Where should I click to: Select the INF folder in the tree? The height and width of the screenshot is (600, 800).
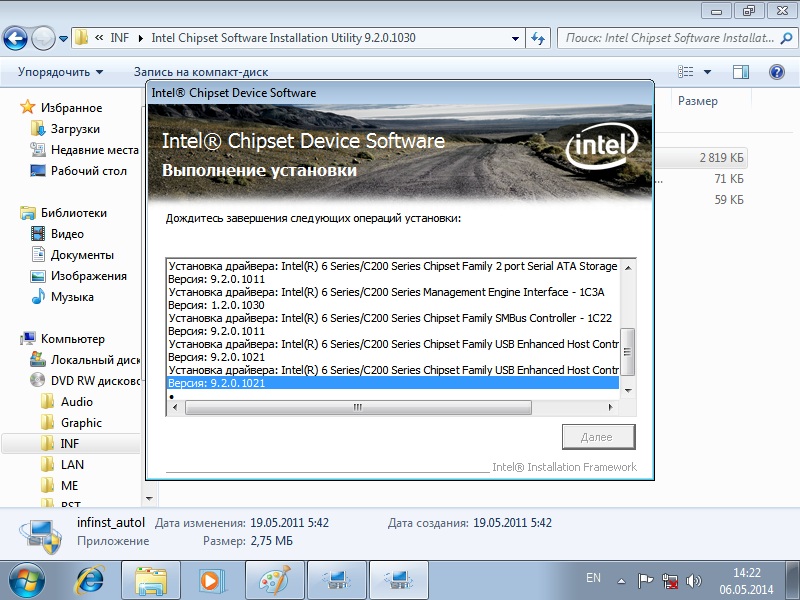tap(69, 444)
